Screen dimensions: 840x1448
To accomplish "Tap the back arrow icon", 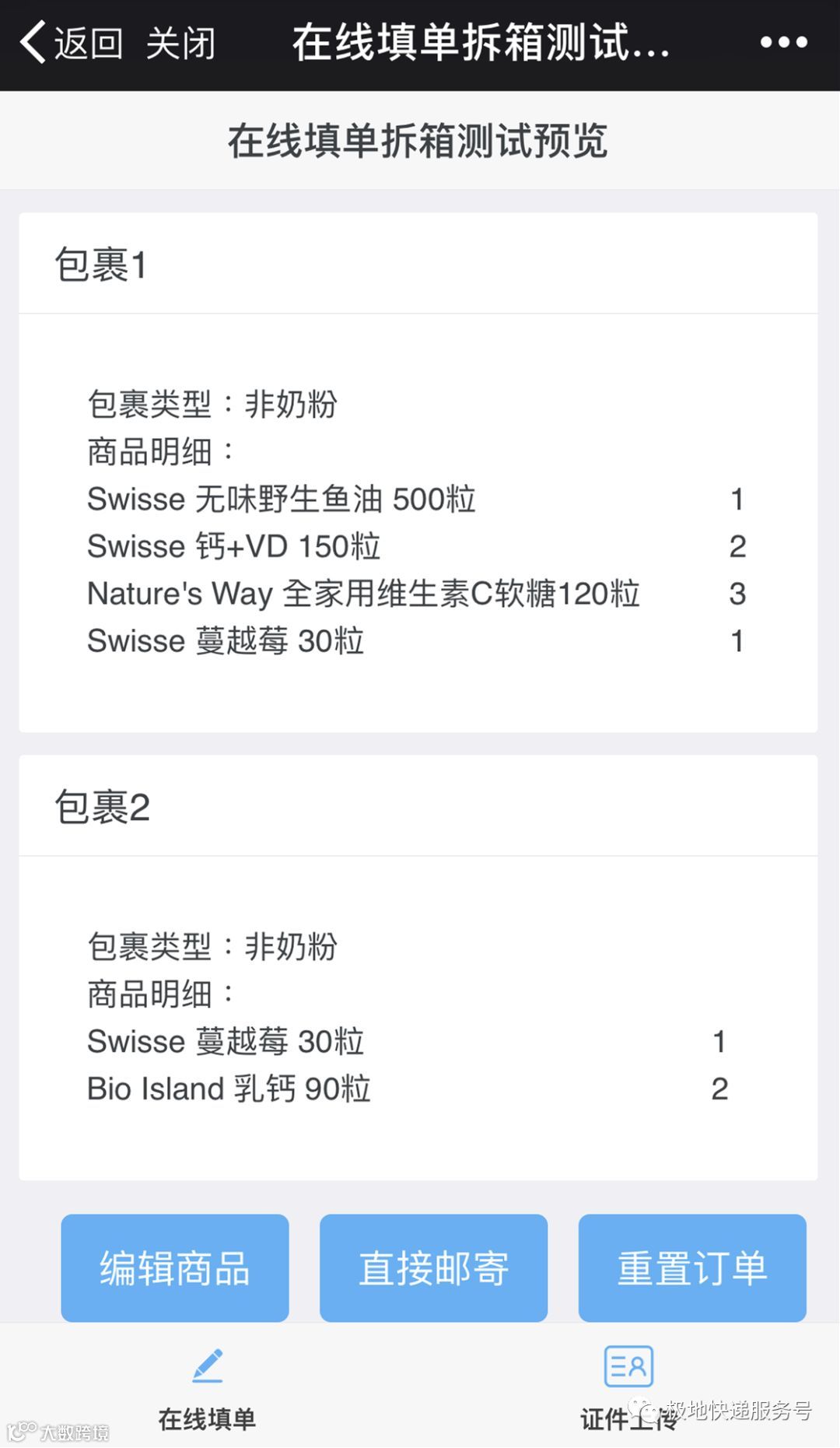I will tap(33, 42).
